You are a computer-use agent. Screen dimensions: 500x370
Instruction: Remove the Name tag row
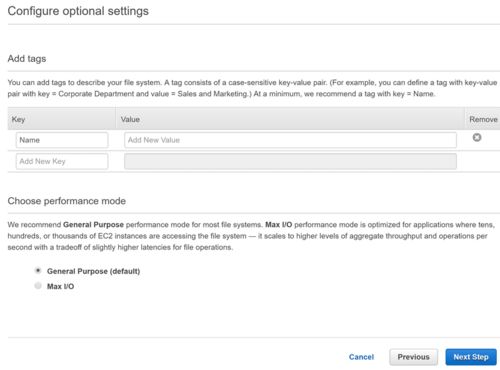pos(477,137)
